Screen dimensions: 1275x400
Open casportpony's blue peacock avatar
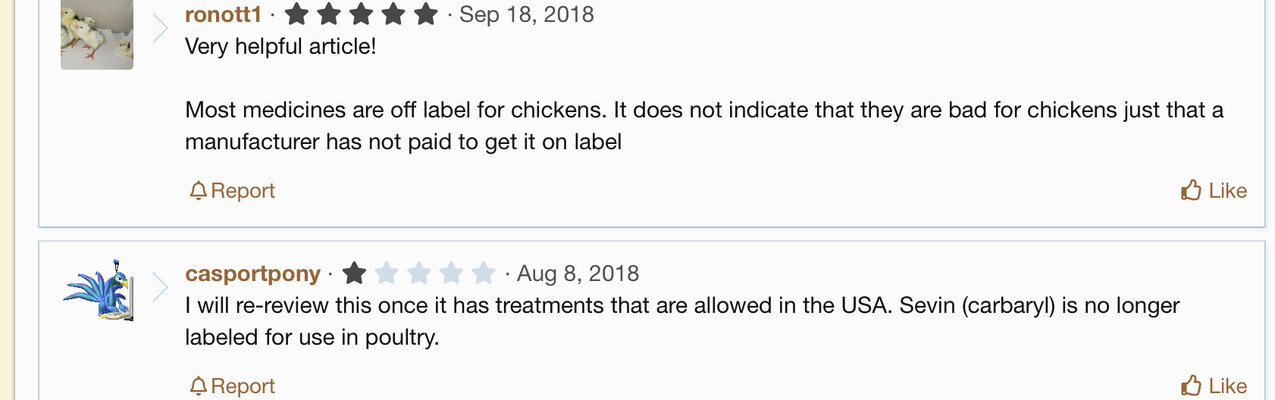97,290
